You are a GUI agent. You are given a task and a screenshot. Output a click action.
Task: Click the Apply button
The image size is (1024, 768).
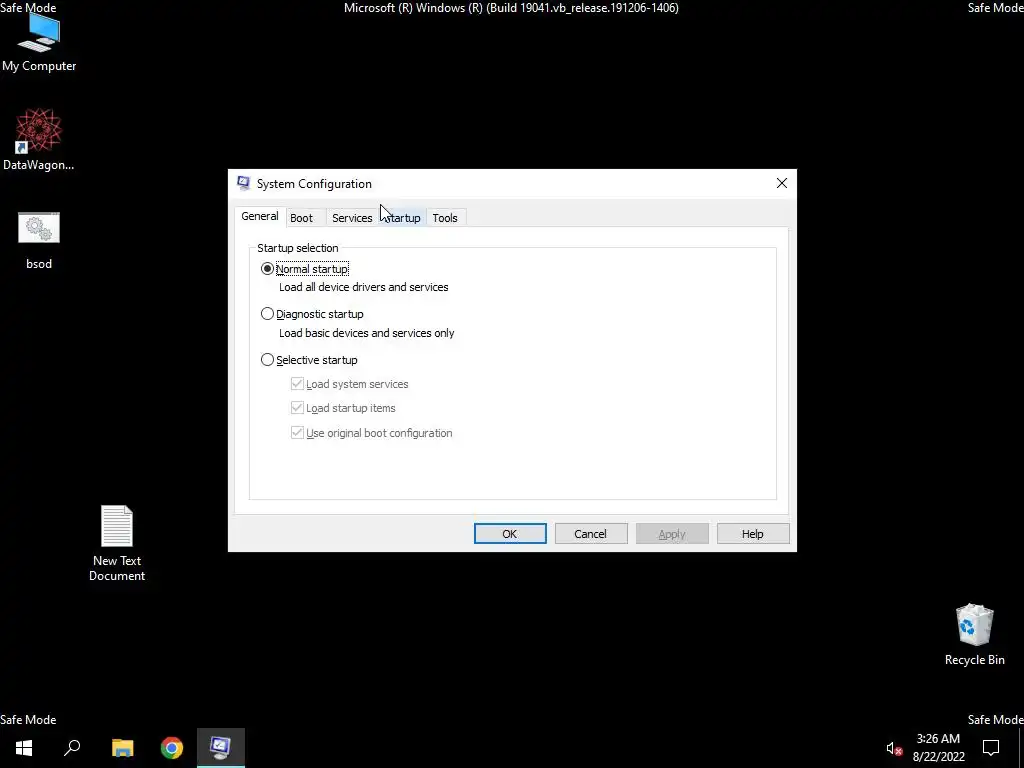point(672,534)
